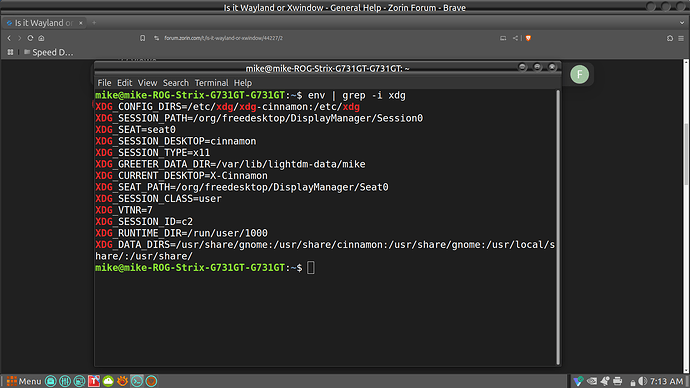The height and width of the screenshot is (388, 690).
Task: Go back in Brave browser
Action: coord(9,38)
